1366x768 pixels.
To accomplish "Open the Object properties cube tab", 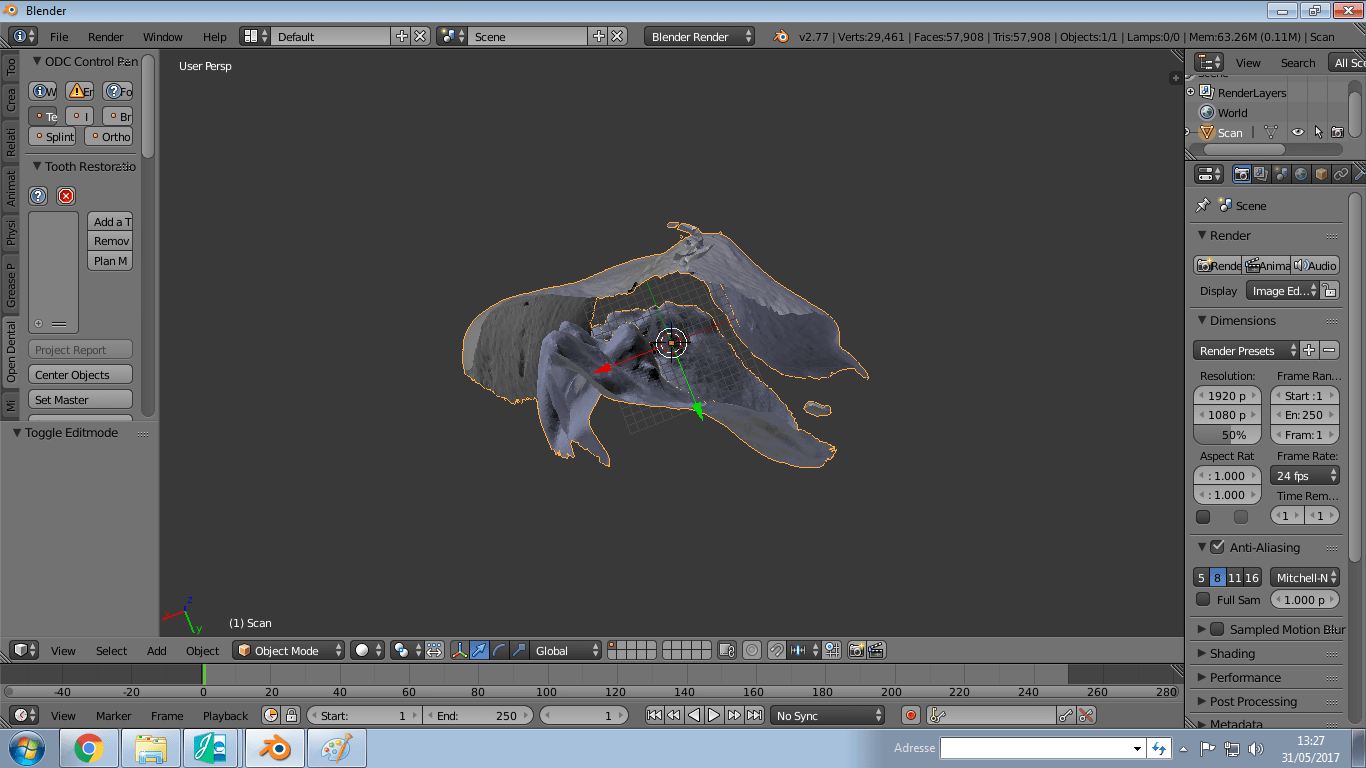I will 1321,174.
